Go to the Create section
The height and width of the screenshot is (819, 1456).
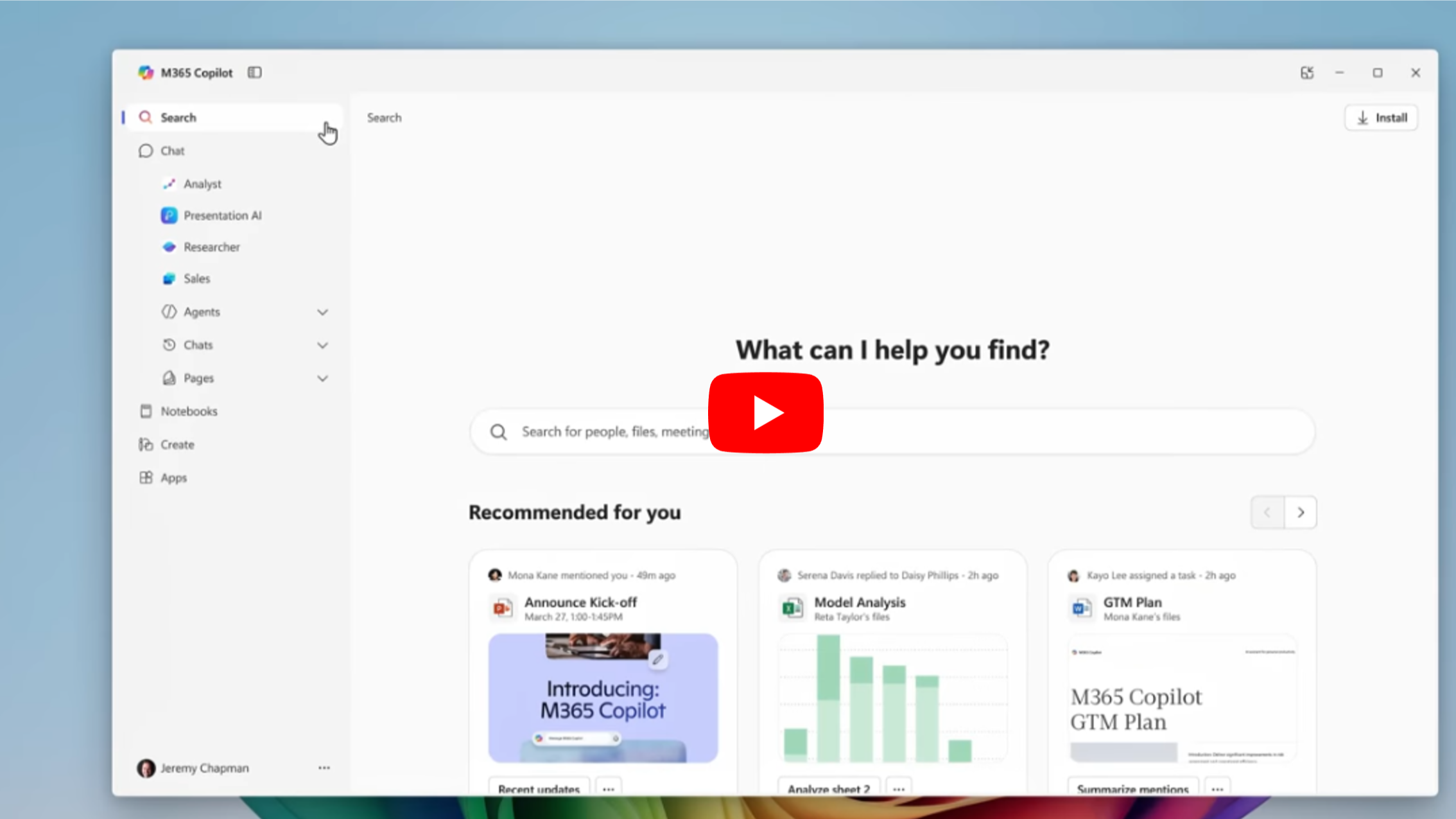177,445
